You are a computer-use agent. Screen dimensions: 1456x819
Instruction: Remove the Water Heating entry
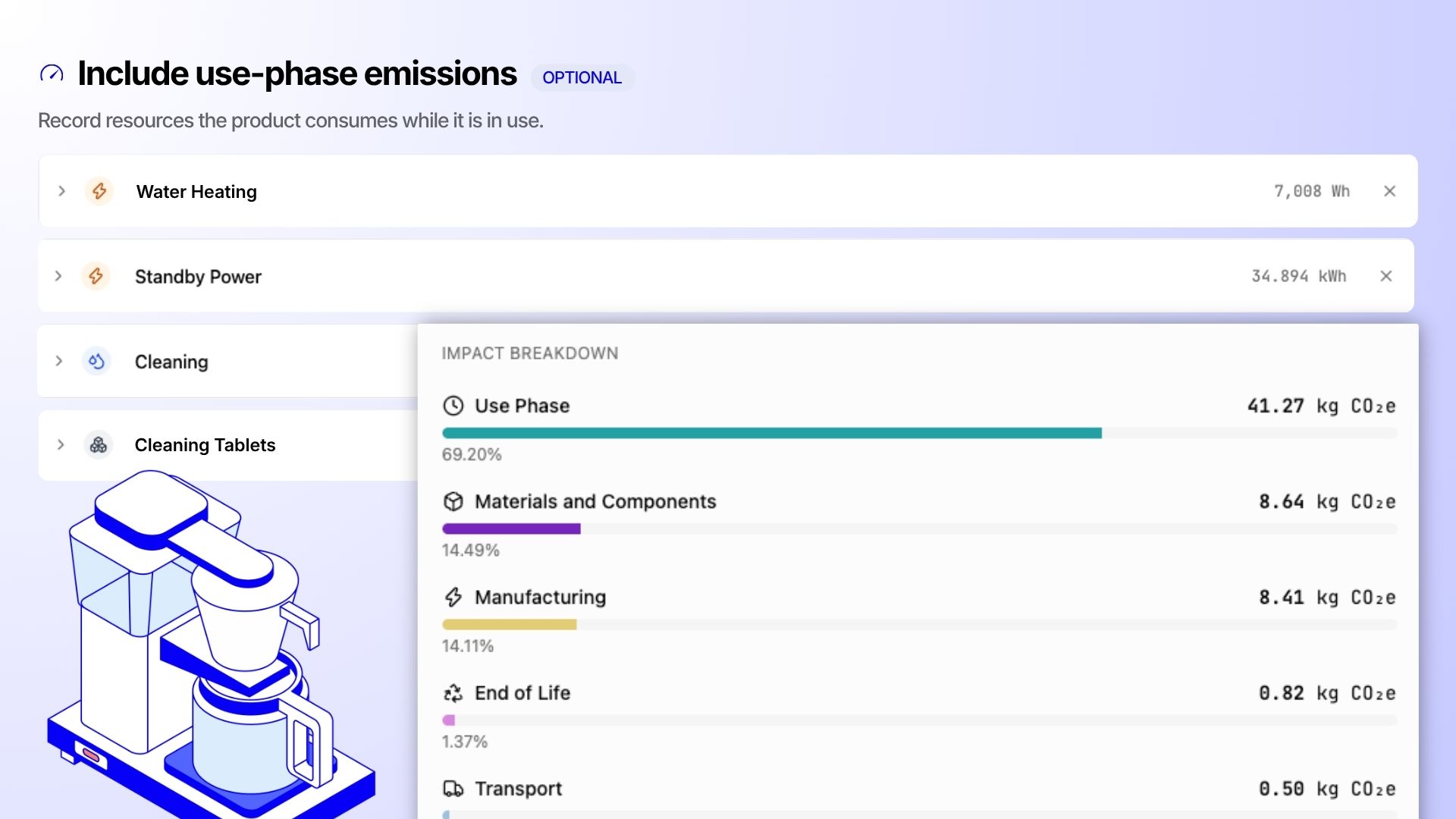pyautogui.click(x=1389, y=191)
